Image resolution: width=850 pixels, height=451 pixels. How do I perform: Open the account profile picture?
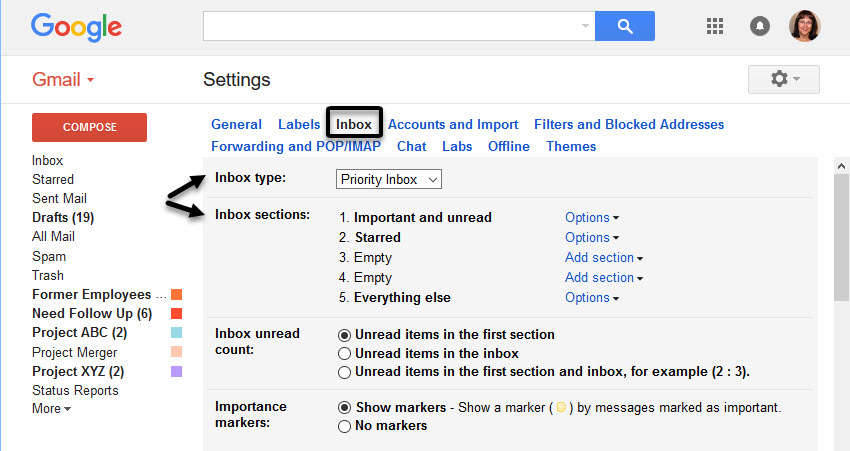[x=804, y=25]
